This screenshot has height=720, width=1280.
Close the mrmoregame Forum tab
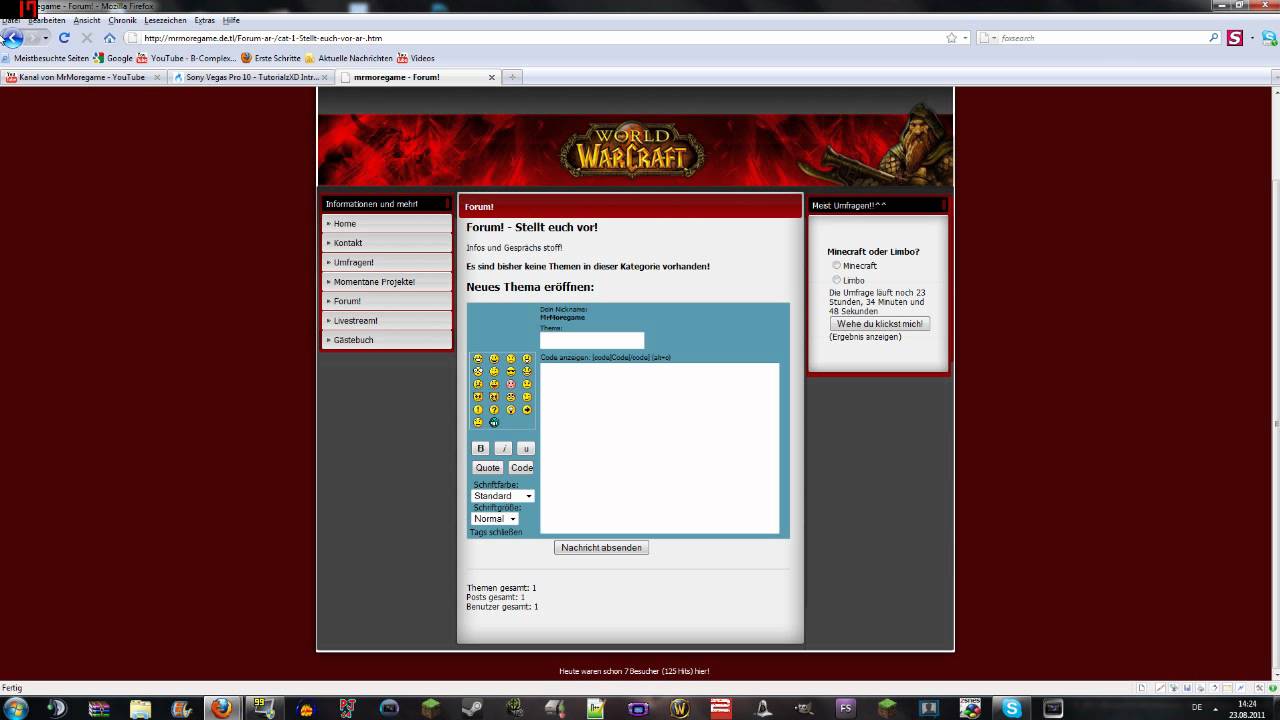coord(492,77)
